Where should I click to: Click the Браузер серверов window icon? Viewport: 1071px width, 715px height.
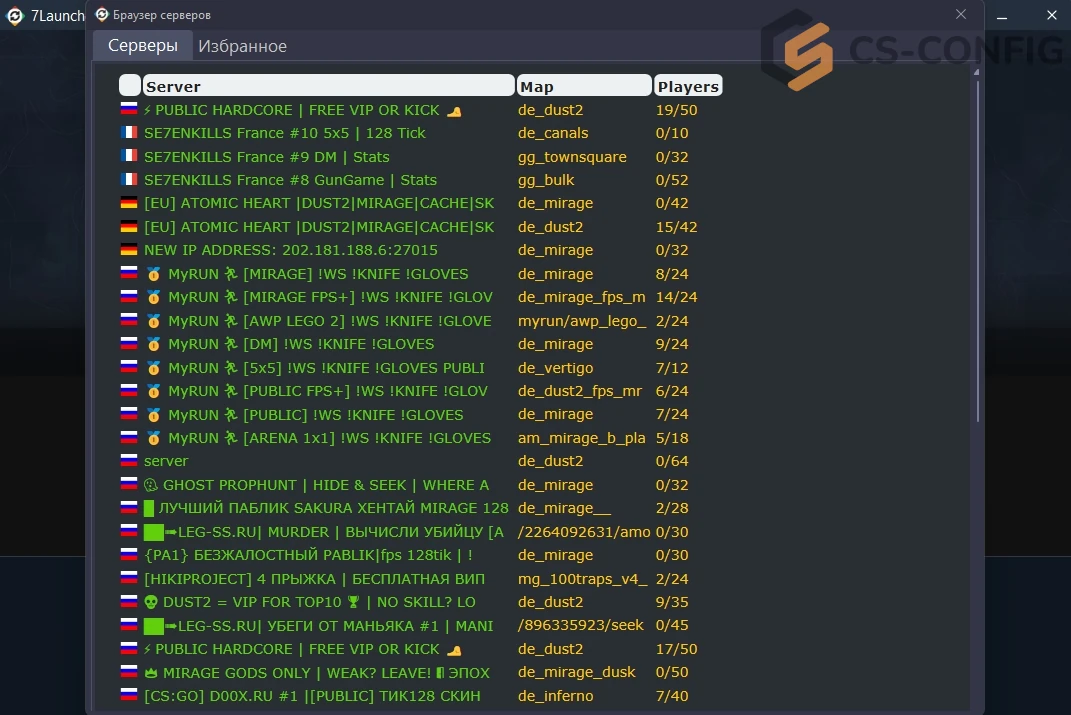pyautogui.click(x=101, y=14)
